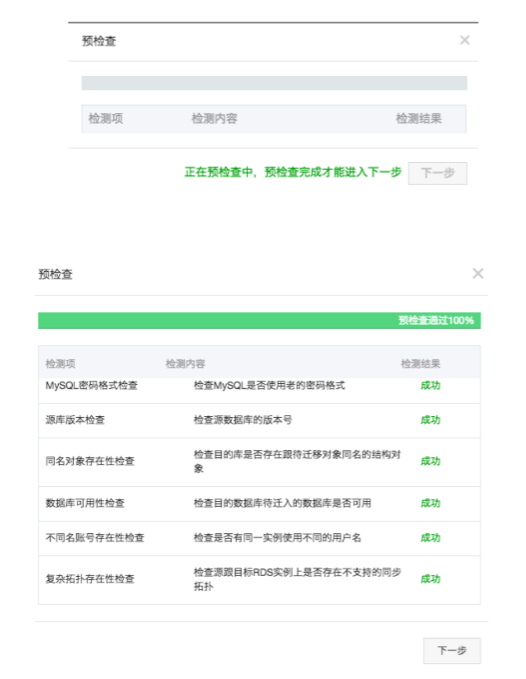Click 检测项 header in upper dialog
Image resolution: width=526 pixels, height=679 pixels.
tap(106, 118)
